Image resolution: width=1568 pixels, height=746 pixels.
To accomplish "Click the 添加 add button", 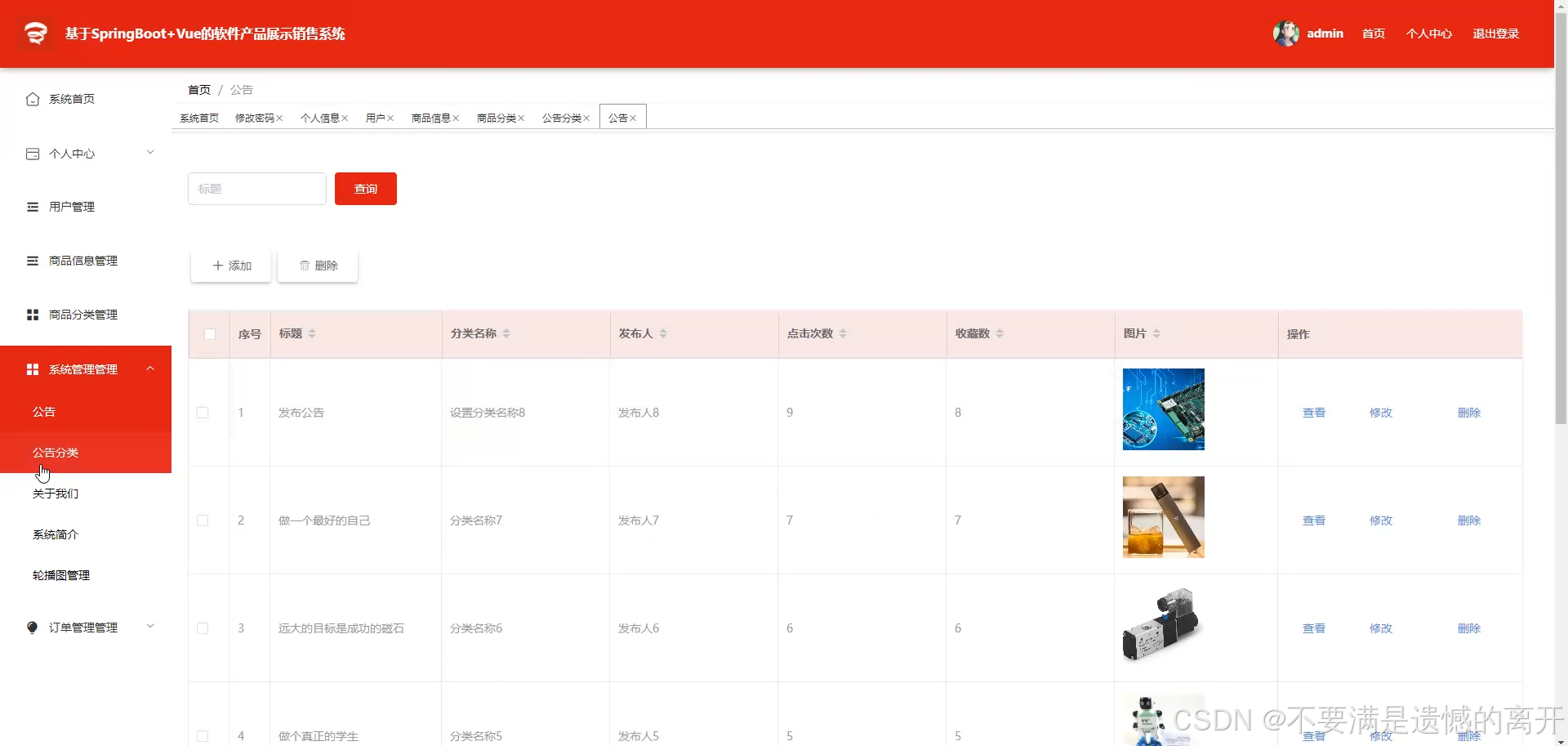I will pyautogui.click(x=231, y=266).
